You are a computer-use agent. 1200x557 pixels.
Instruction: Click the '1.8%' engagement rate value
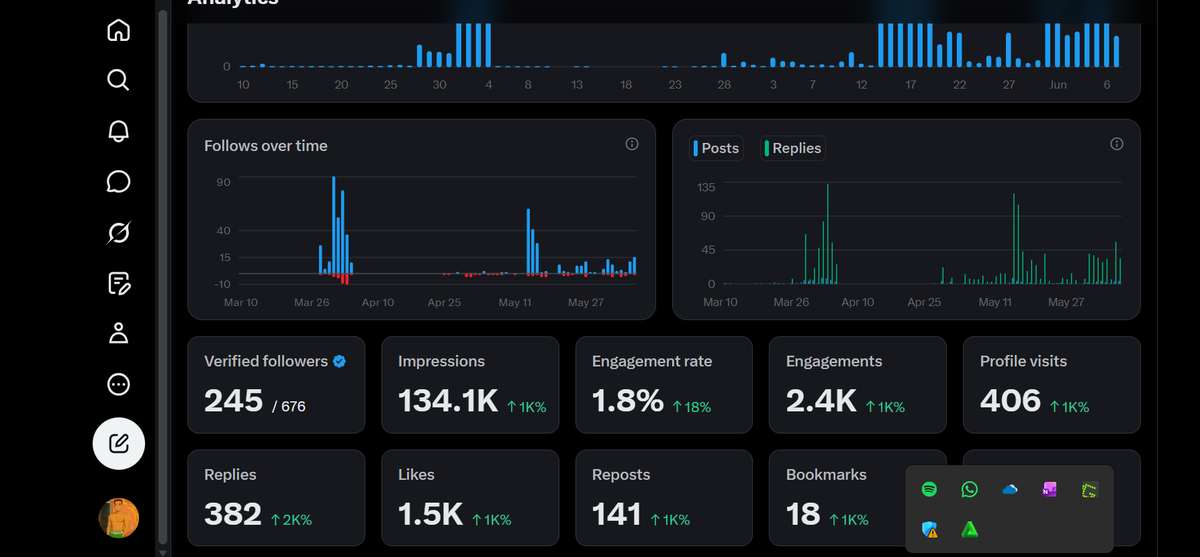click(628, 401)
